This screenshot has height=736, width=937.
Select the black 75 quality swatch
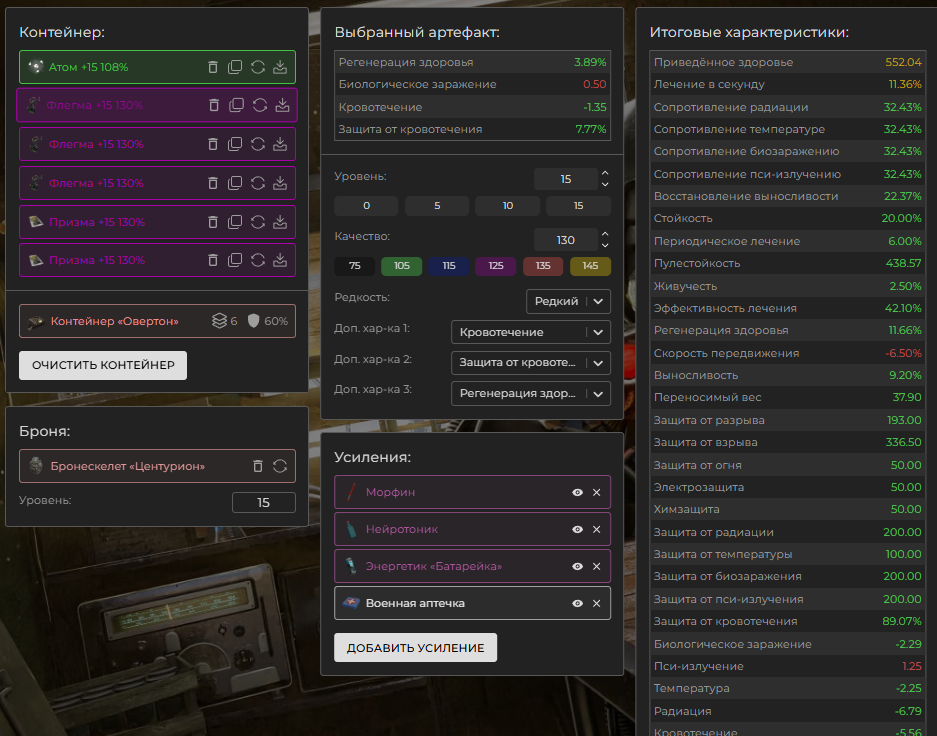point(355,266)
